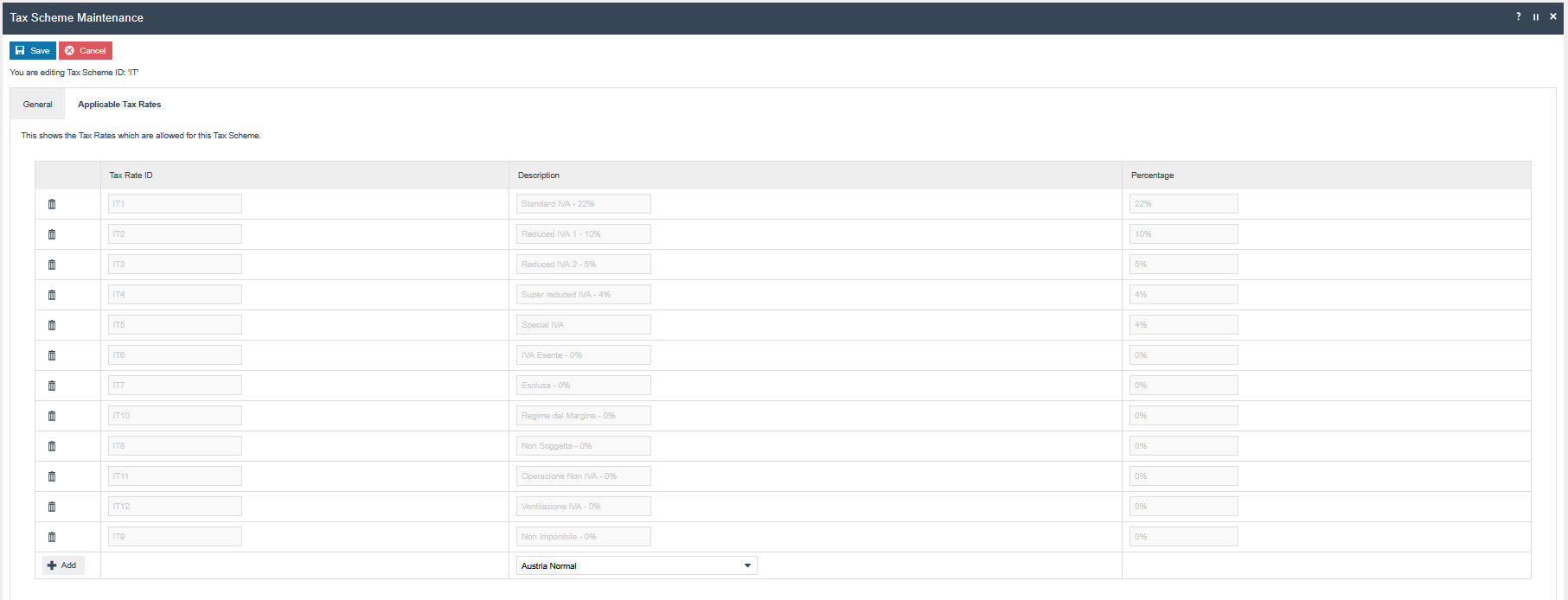Save the tax scheme changes

coord(33,51)
